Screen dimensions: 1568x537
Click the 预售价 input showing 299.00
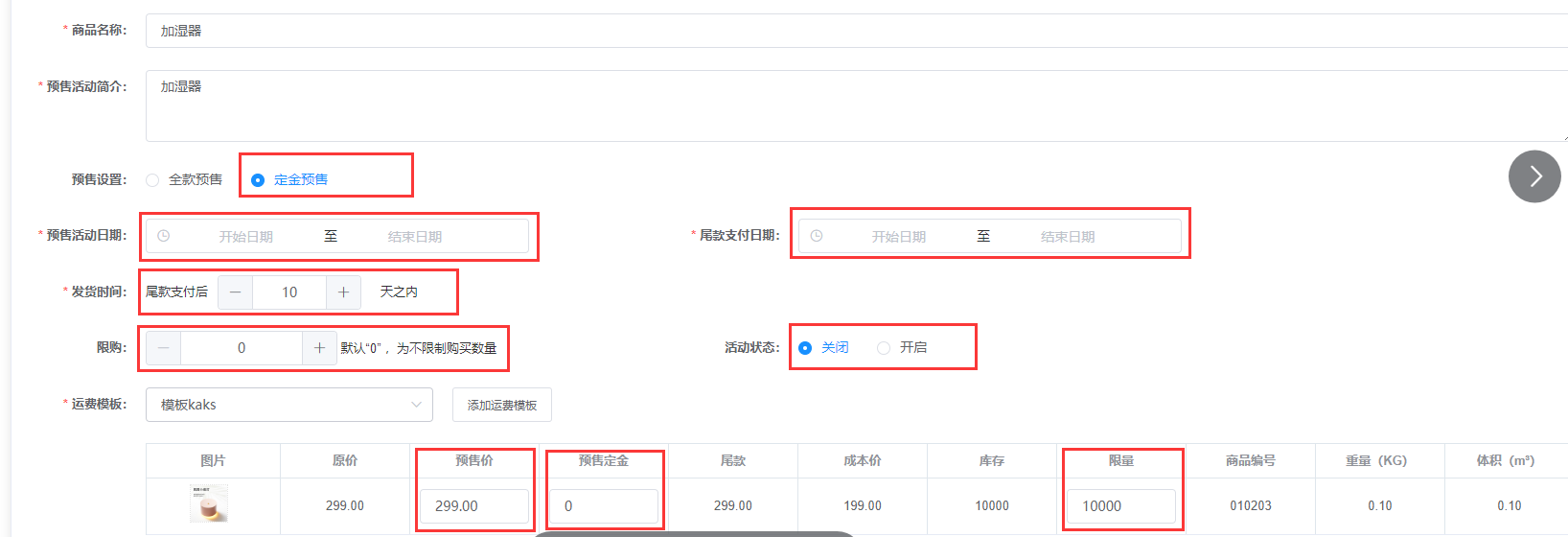tap(474, 506)
